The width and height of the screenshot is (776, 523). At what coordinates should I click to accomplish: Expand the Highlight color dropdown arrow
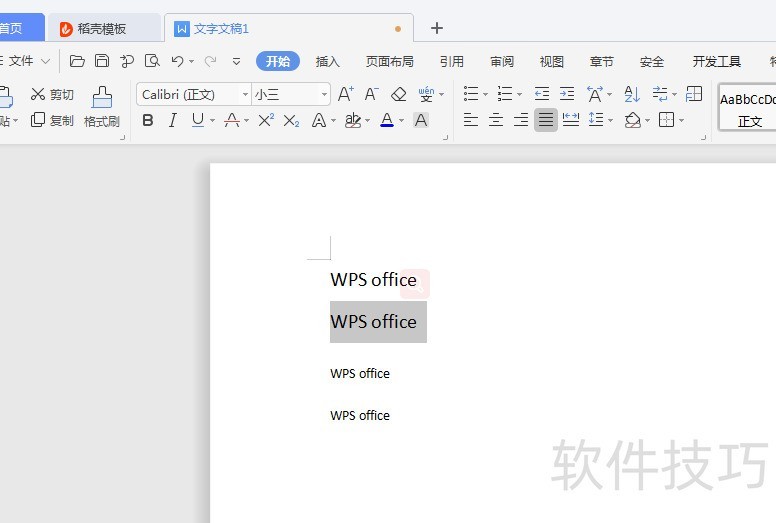point(367,121)
